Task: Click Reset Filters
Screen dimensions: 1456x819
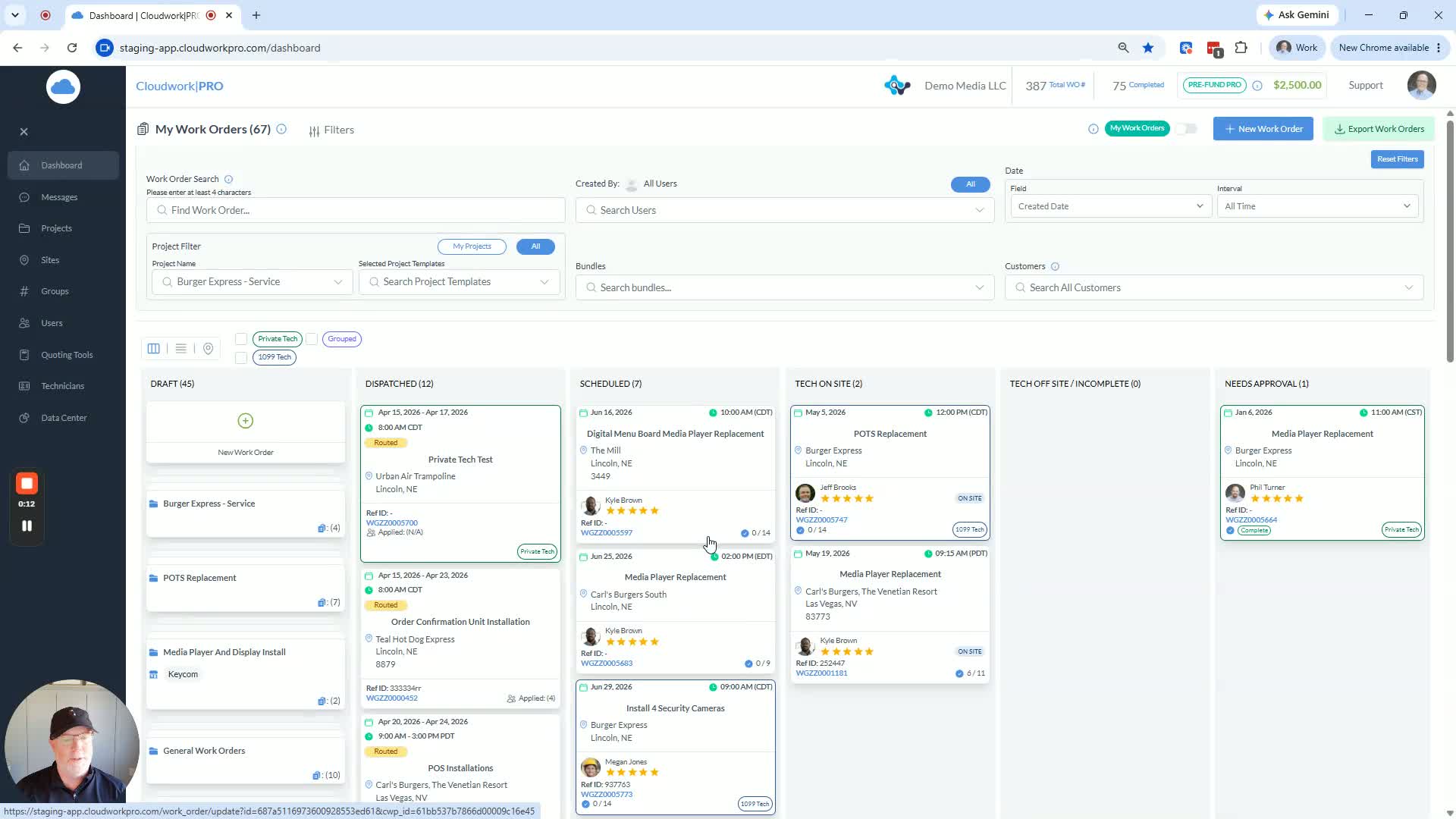Action: pos(1397,159)
